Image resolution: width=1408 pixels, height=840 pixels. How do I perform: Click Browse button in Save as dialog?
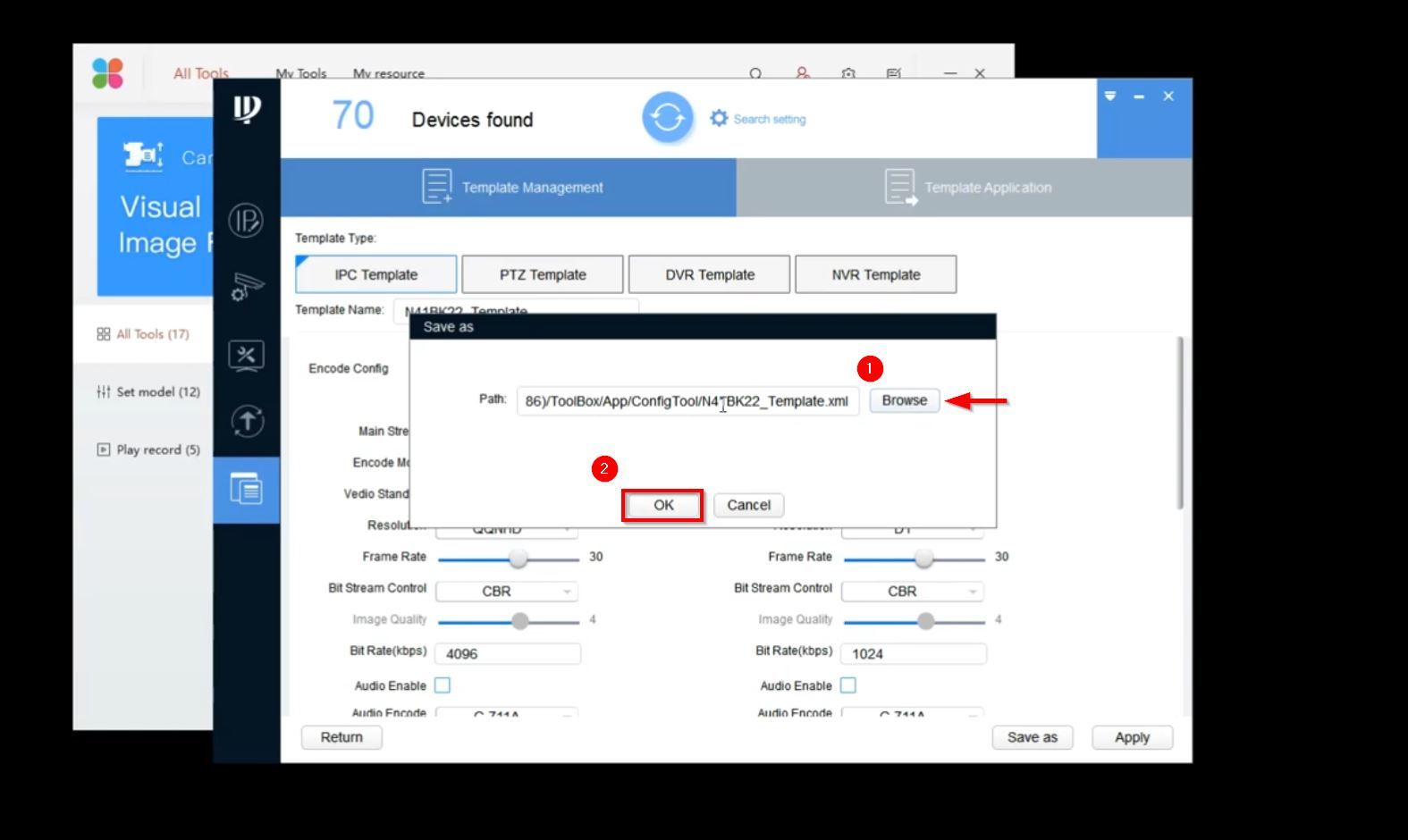[905, 400]
